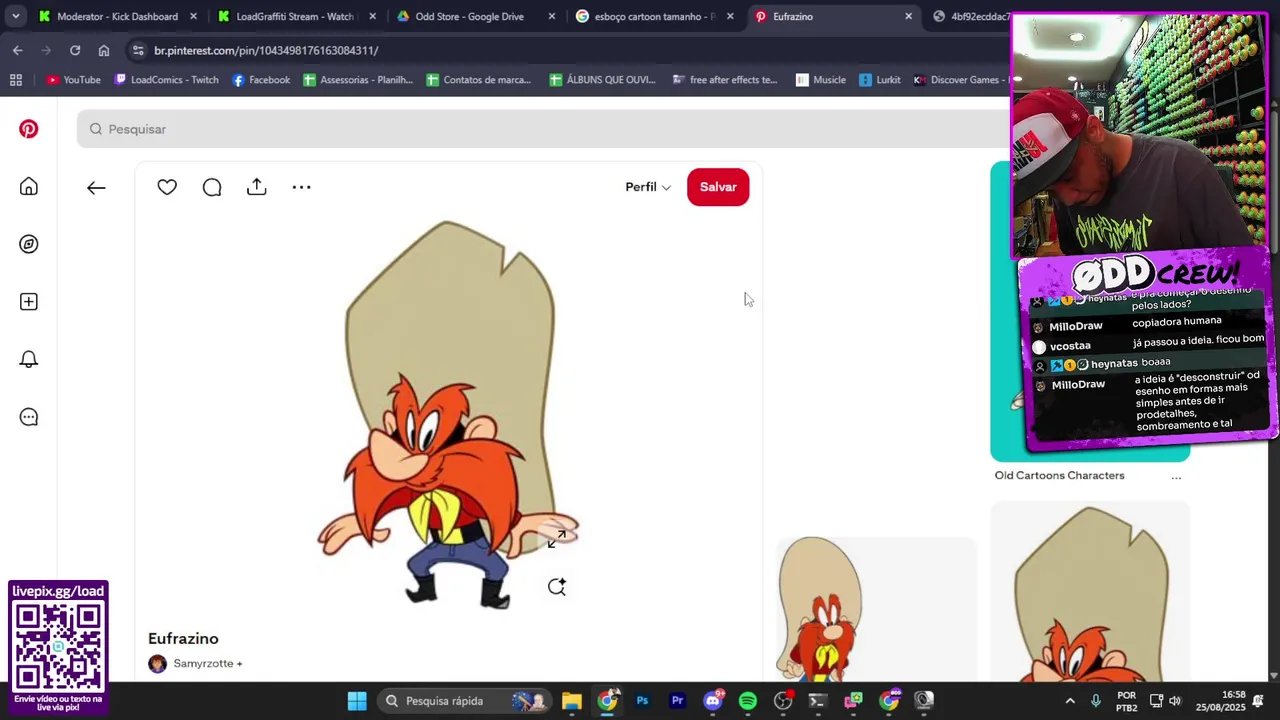Open notifications bell in sidebar

29,359
